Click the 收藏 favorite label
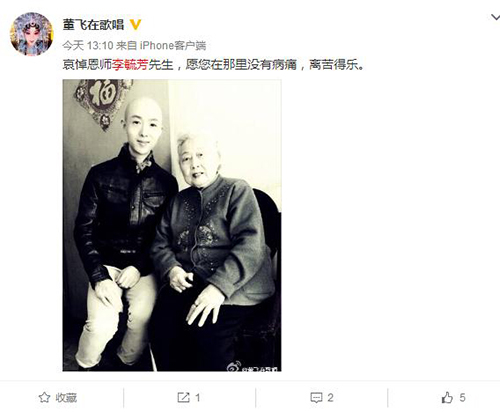 click(x=66, y=398)
